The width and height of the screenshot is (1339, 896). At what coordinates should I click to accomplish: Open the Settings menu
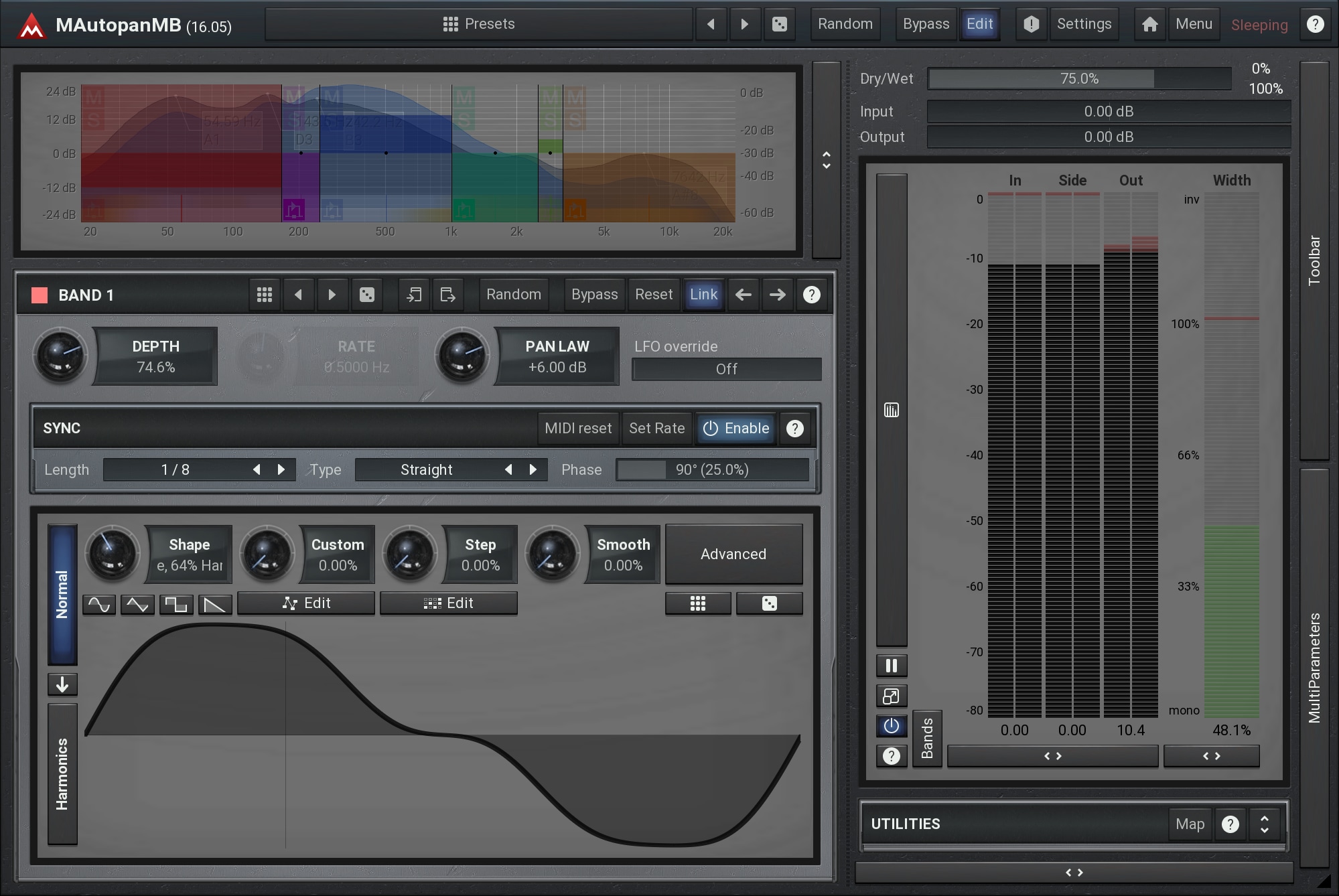[1084, 24]
